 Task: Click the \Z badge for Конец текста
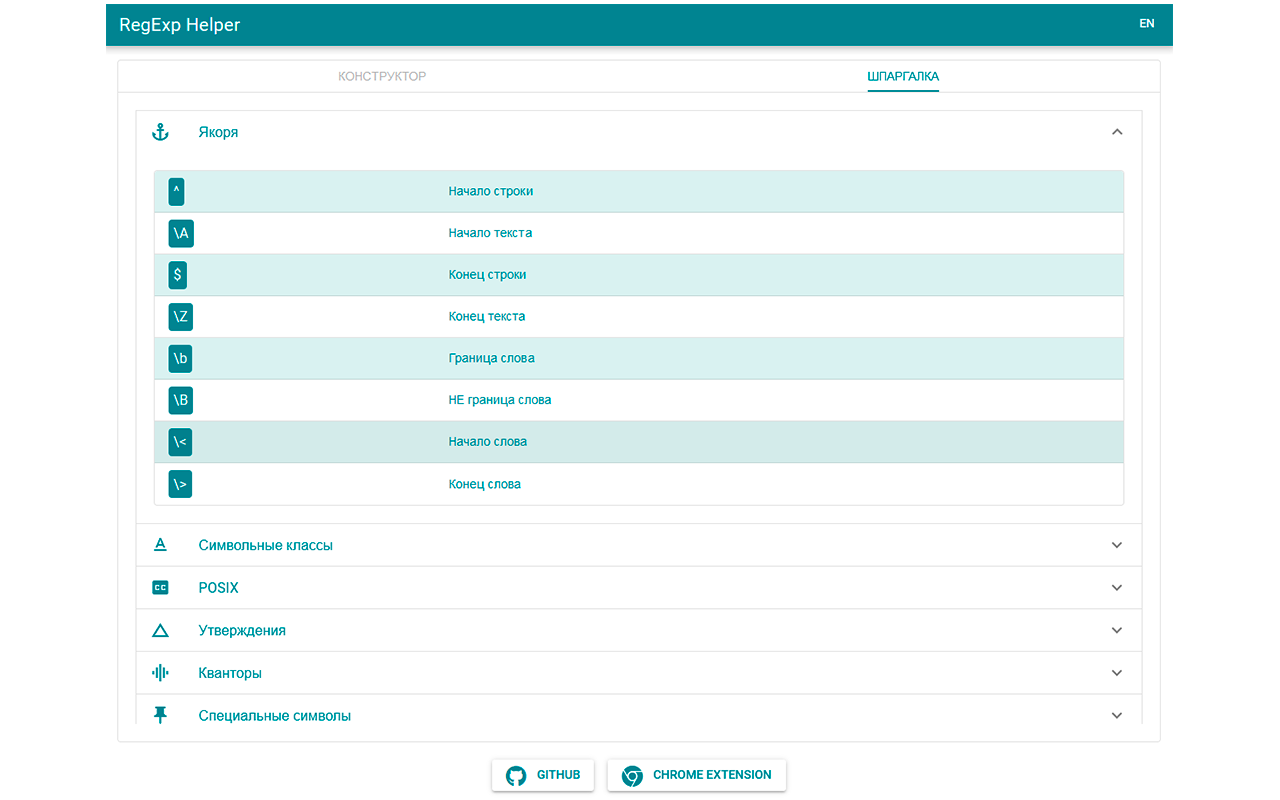[x=180, y=316]
